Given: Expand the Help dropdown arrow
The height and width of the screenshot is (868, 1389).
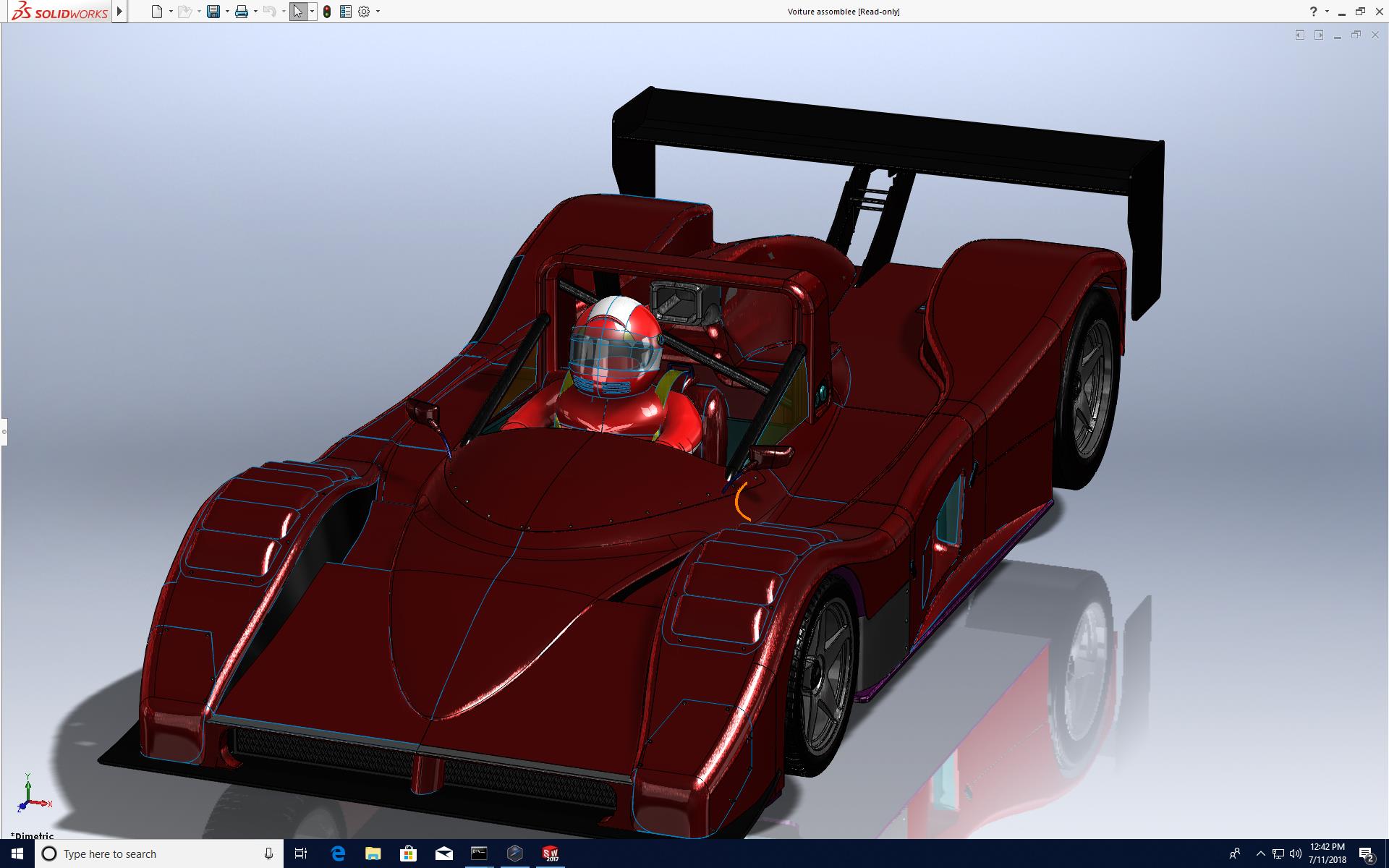Looking at the screenshot, I should 1327,12.
